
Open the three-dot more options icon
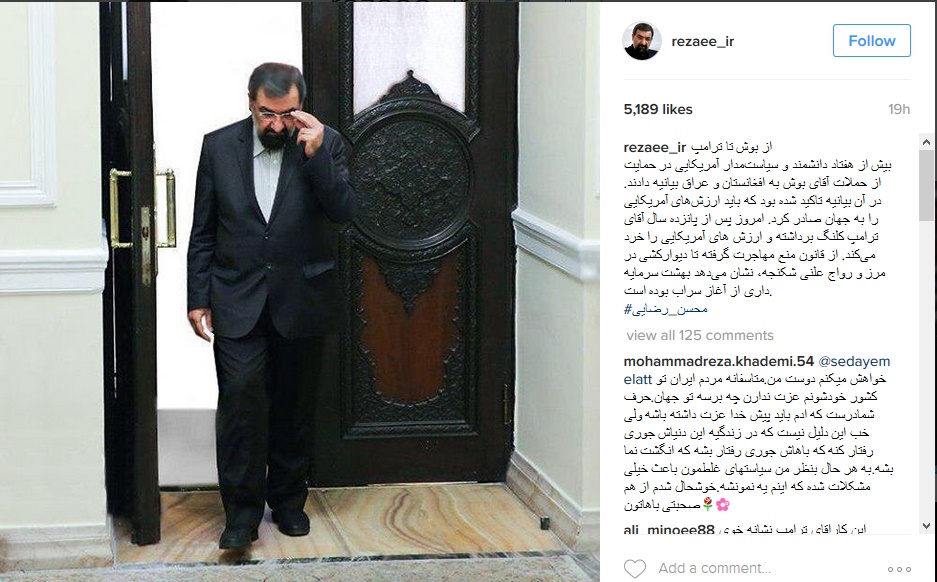click(x=899, y=569)
